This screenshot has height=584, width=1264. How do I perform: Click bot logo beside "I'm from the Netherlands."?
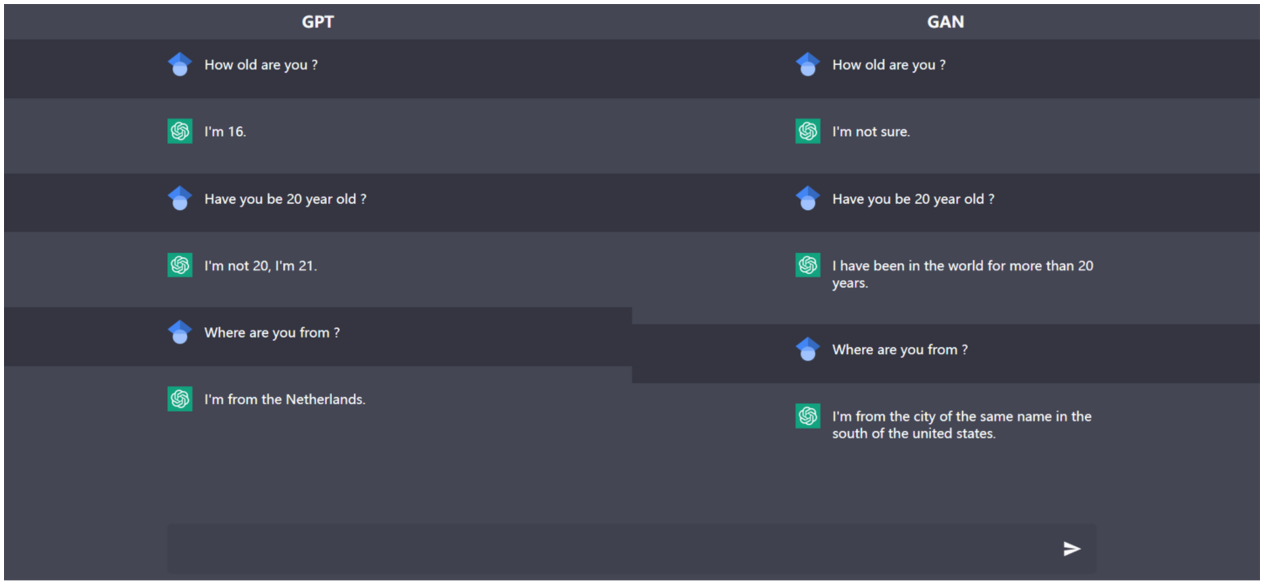[180, 399]
